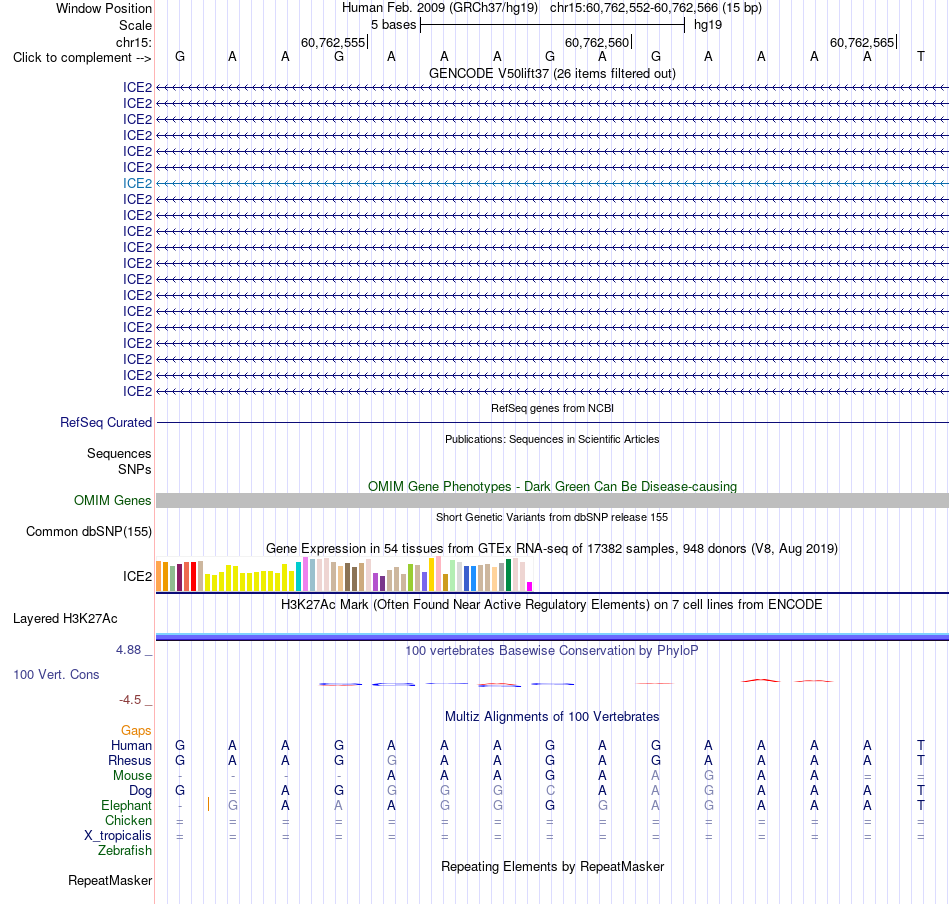
Task: Select the 'Chicken' species row label
Action: tap(128, 820)
